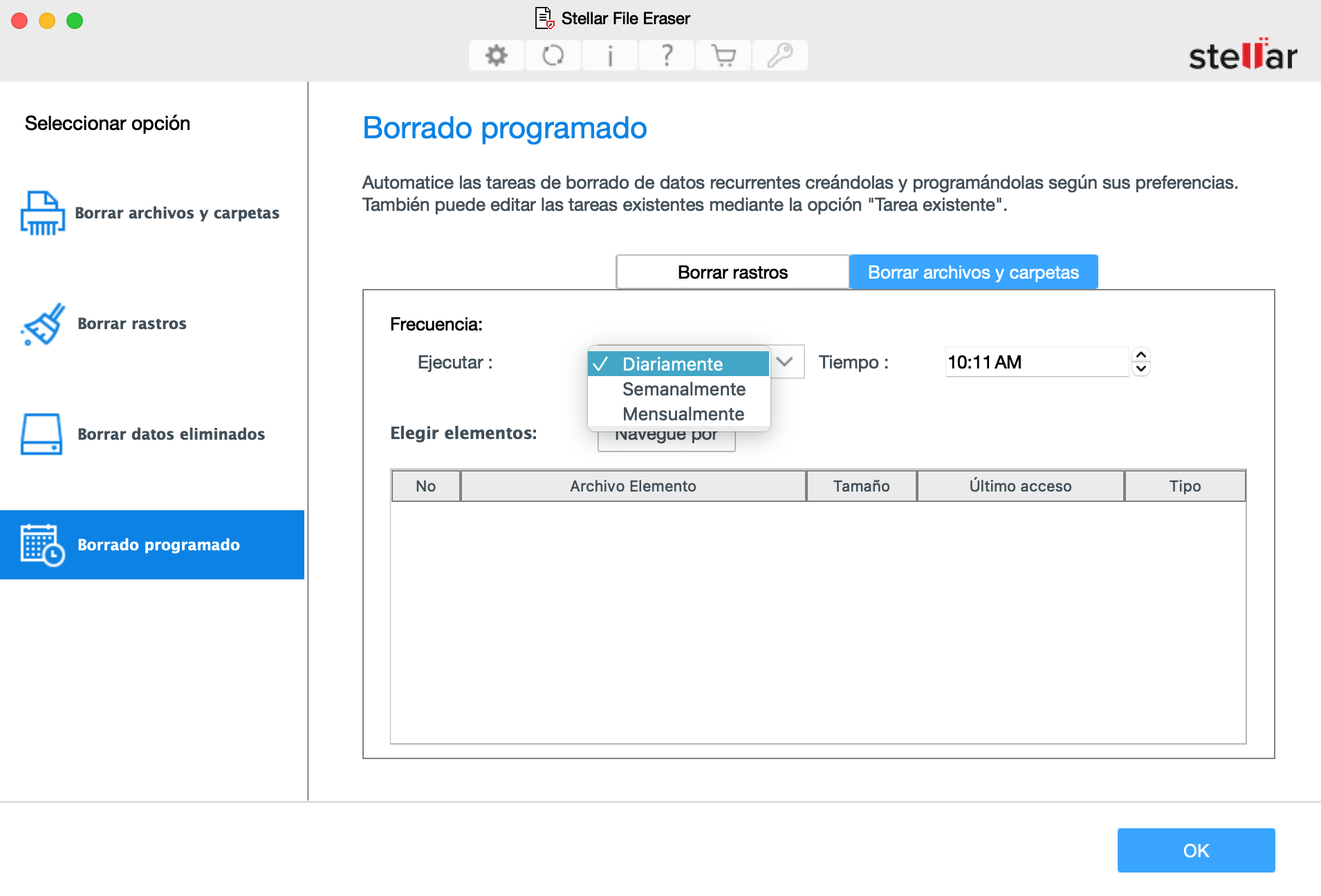Click the No column header
Viewport: 1321px width, 896px height.
(x=425, y=486)
